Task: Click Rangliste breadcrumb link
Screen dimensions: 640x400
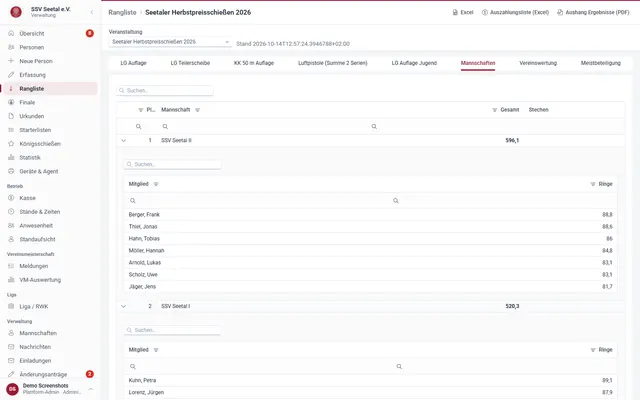Action: pos(122,12)
